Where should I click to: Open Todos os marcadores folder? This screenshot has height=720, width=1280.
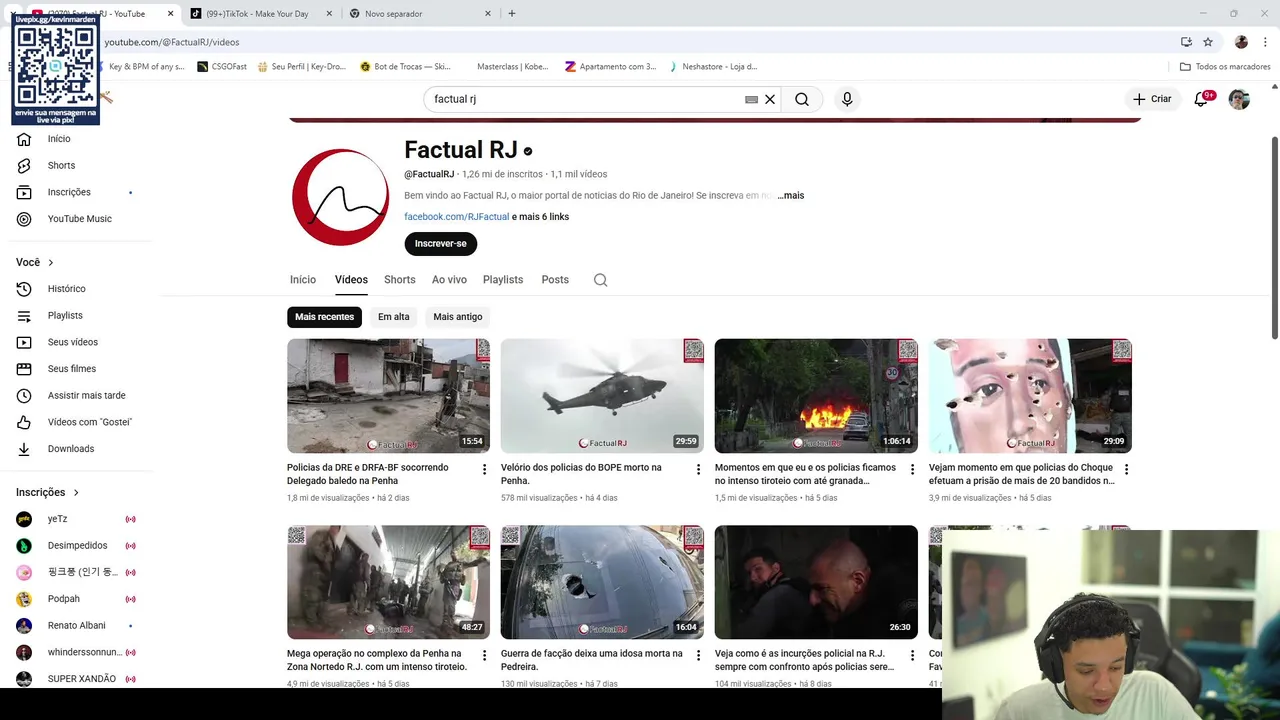click(1225, 67)
